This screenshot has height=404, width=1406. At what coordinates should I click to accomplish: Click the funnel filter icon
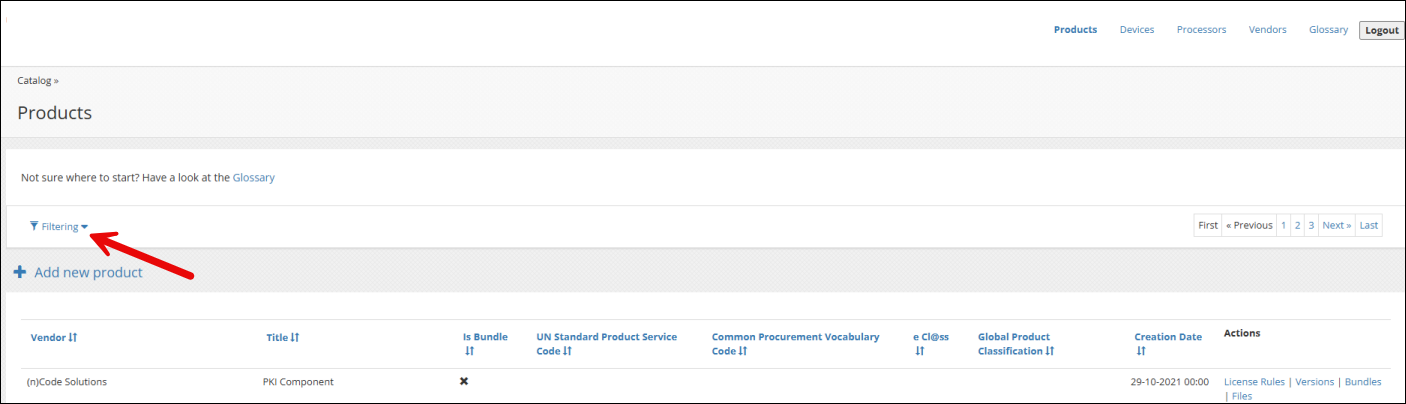[x=34, y=226]
